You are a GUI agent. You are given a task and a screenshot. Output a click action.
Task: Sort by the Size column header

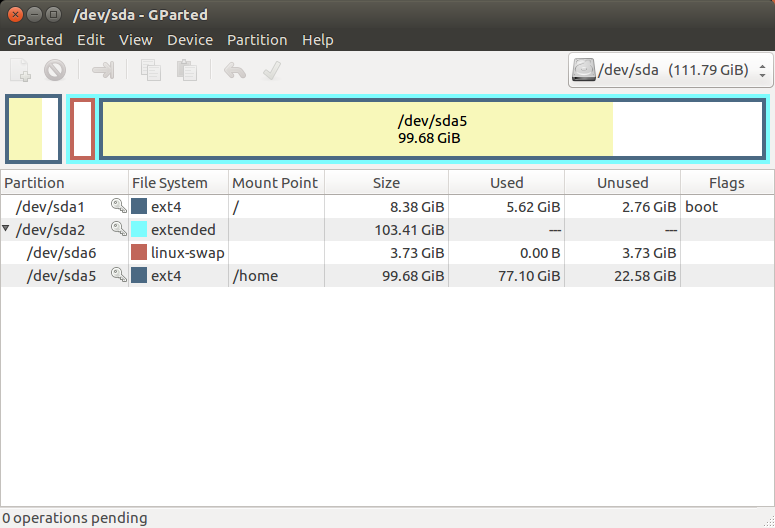click(x=387, y=183)
